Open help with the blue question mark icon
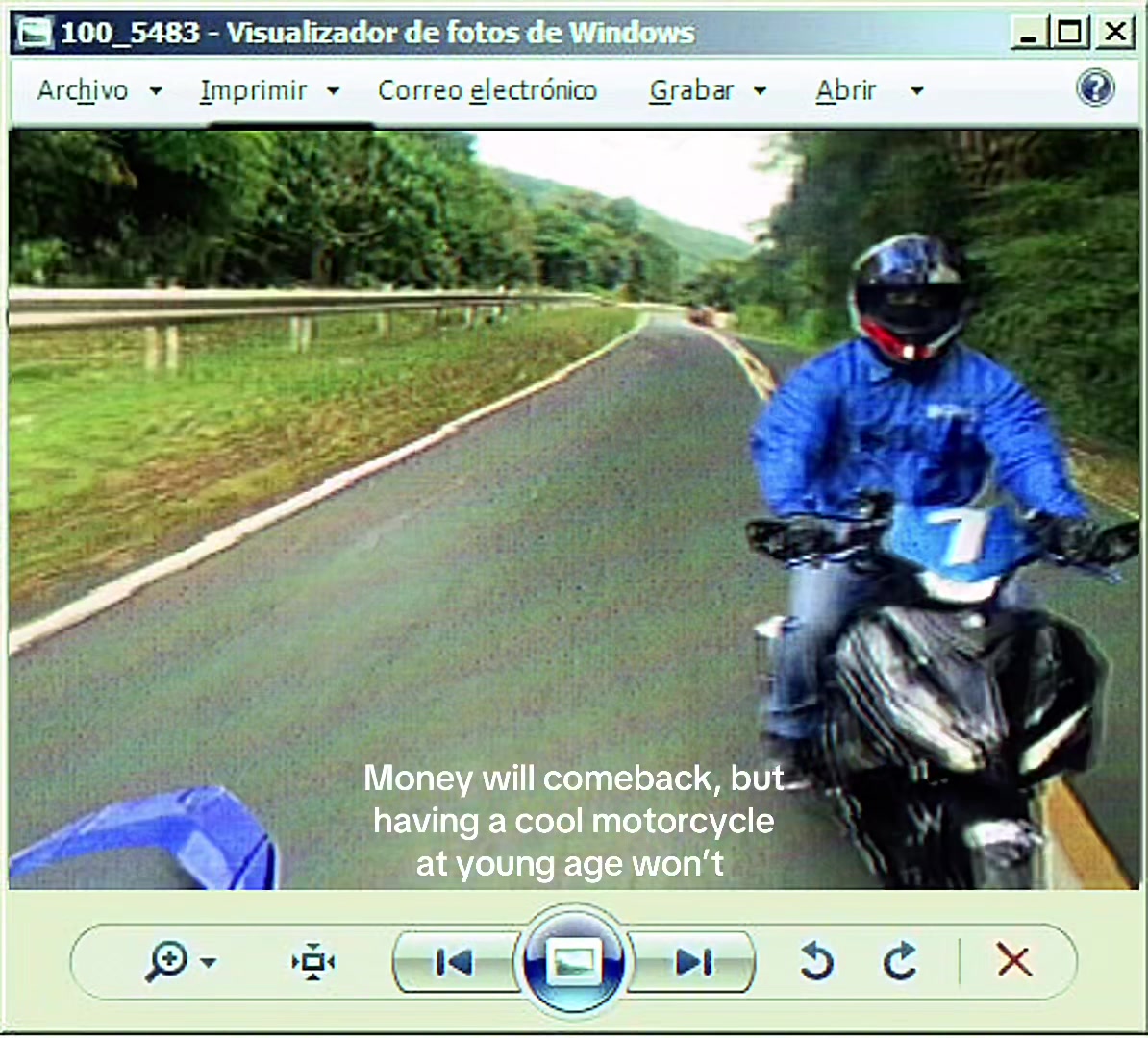Screen dimensions: 1148x1038 [1095, 88]
